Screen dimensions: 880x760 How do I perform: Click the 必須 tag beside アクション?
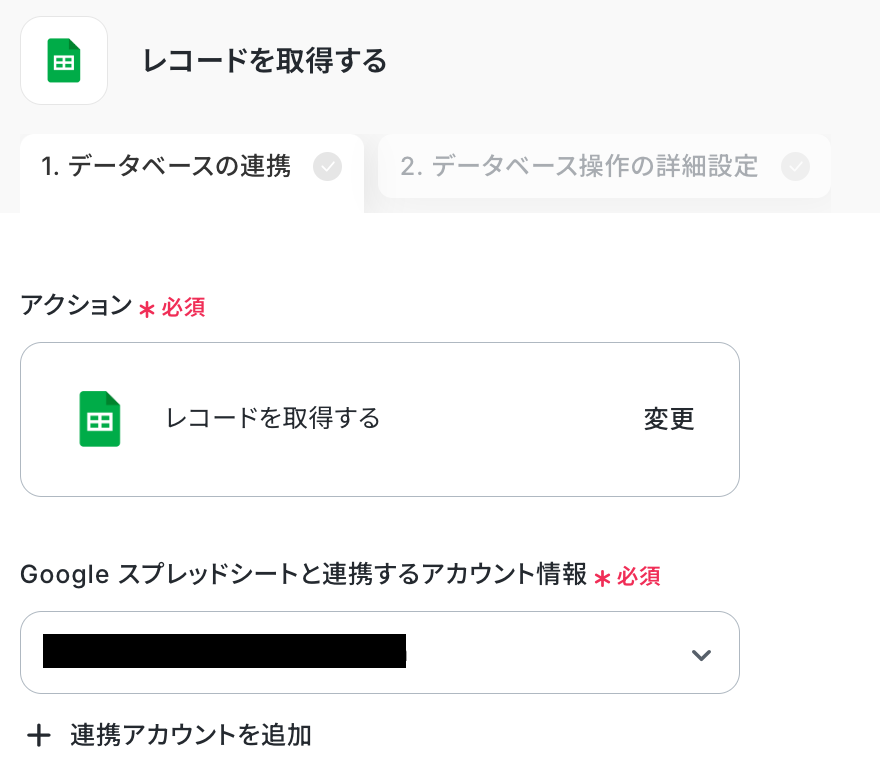coord(183,307)
